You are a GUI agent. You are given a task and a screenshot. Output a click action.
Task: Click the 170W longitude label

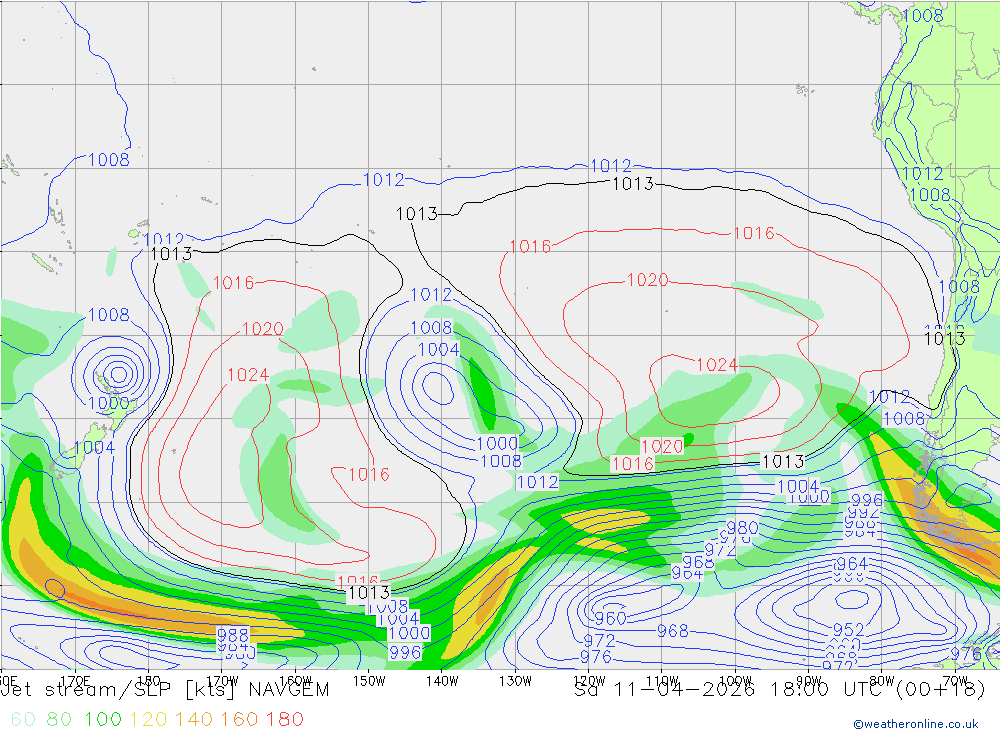(x=222, y=681)
